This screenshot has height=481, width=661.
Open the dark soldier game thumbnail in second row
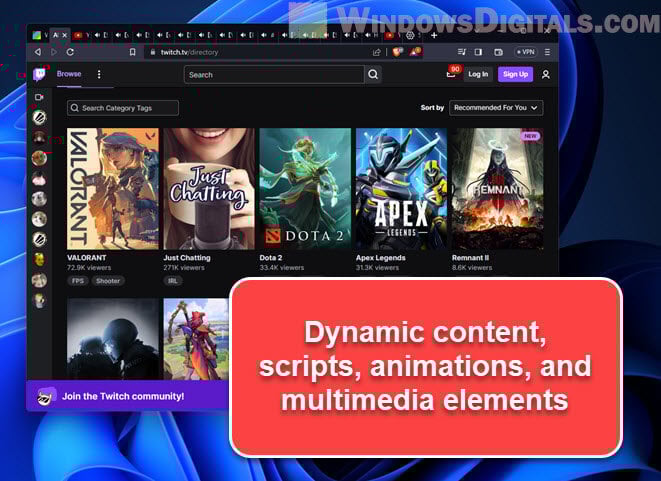tap(113, 339)
